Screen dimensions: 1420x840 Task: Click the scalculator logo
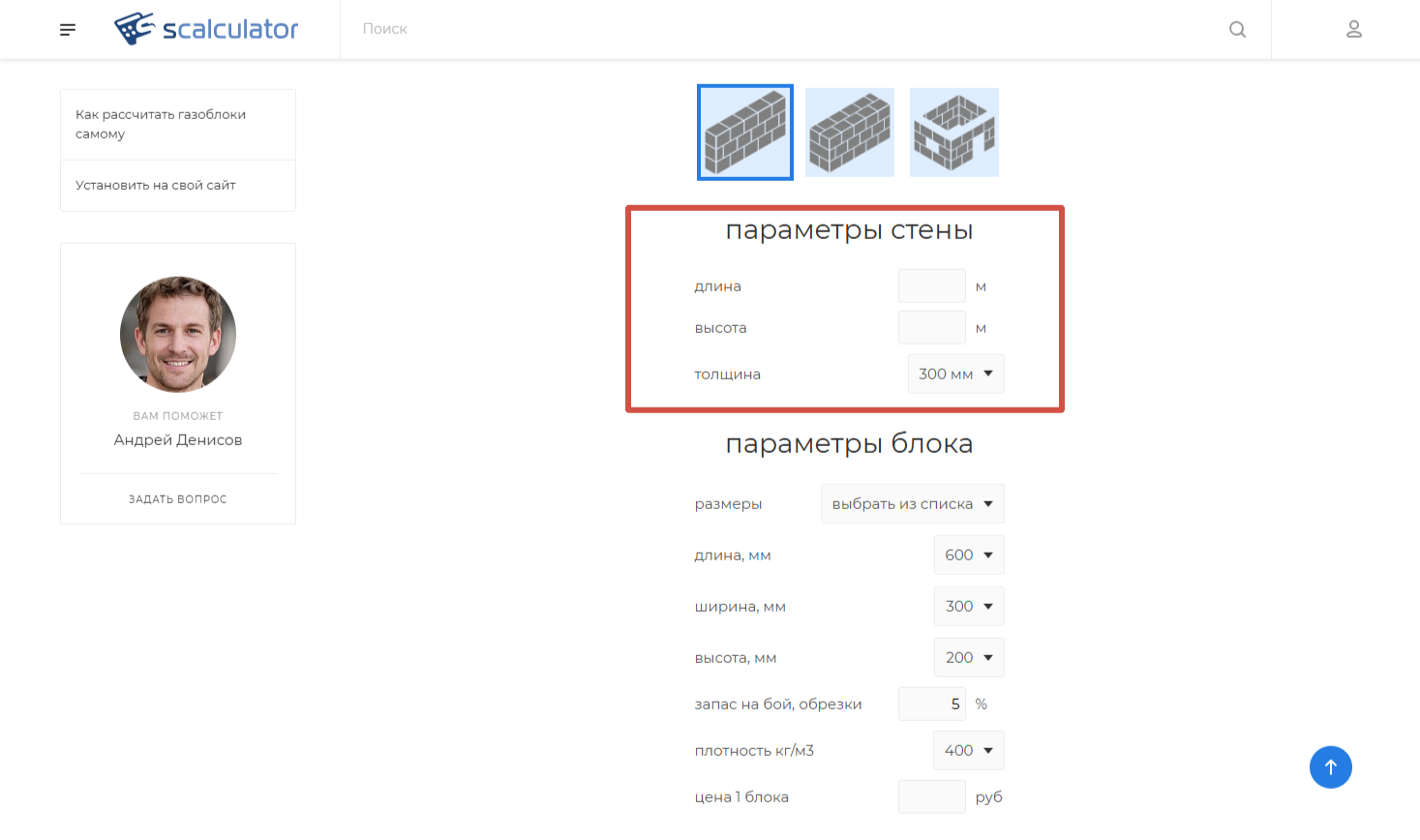(x=206, y=29)
